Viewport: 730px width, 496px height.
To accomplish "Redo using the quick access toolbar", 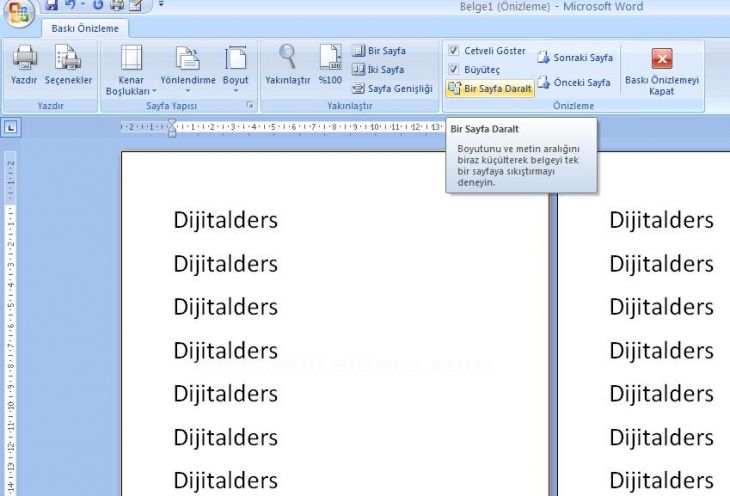I will coord(98,5).
